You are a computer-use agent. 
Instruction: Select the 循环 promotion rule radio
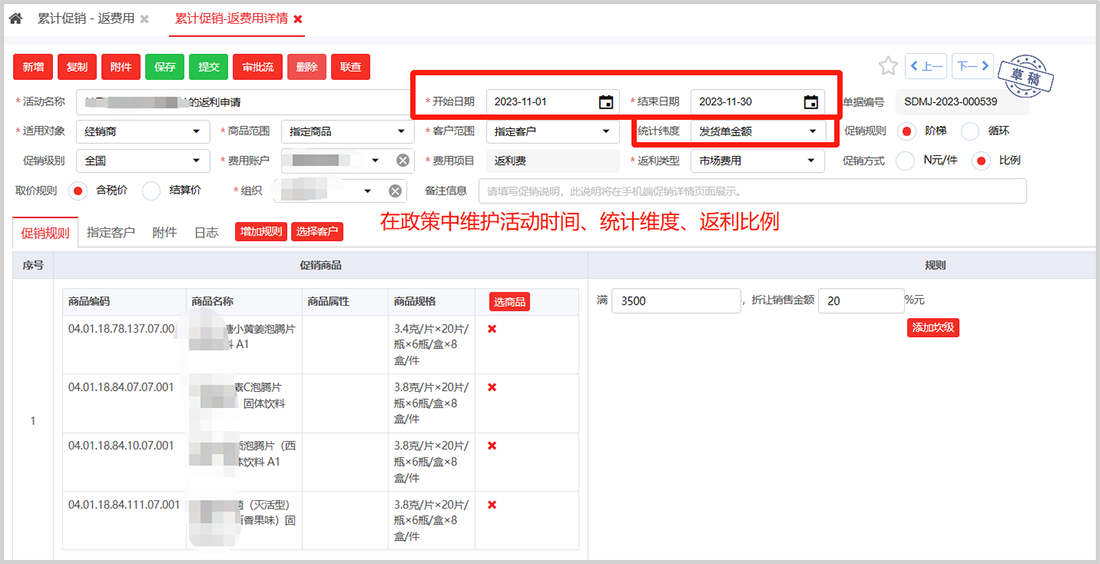pos(969,131)
